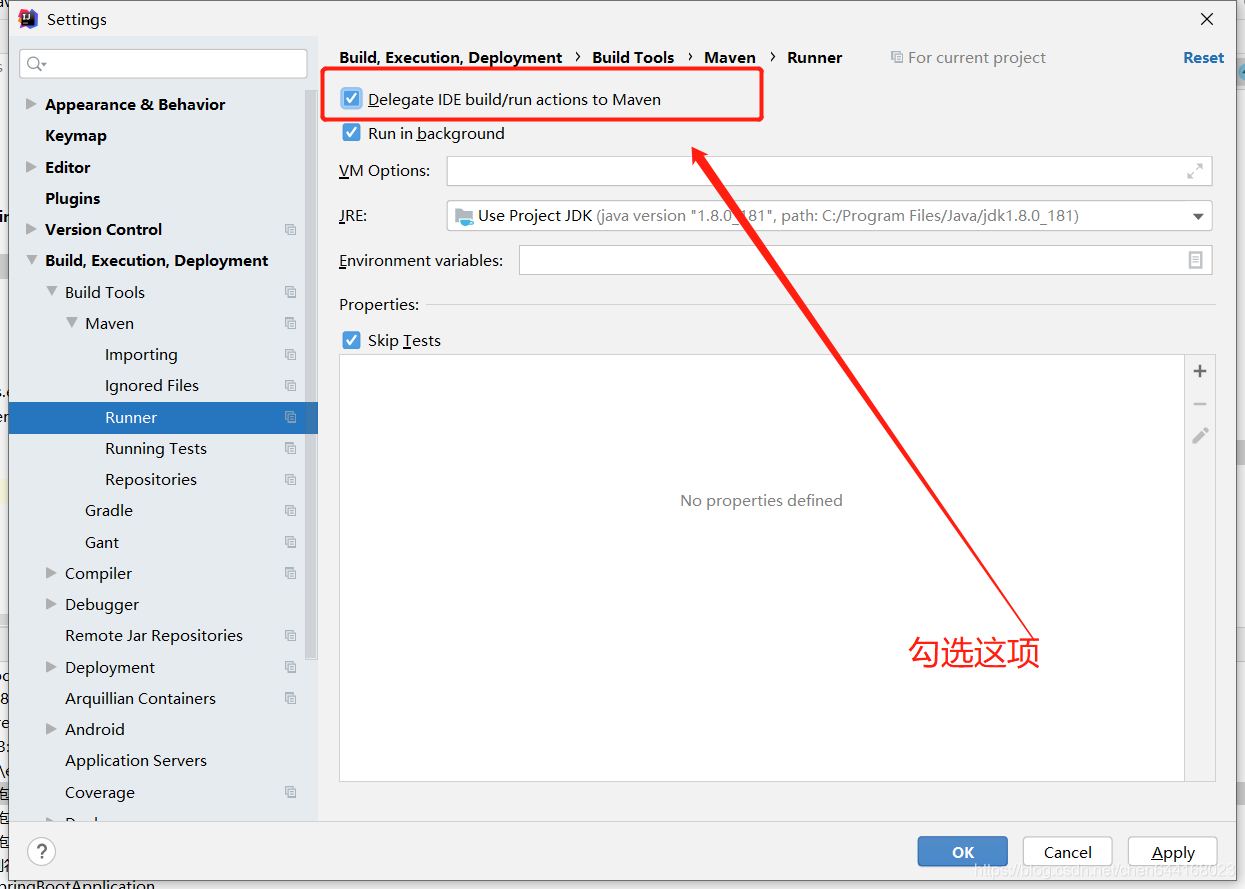Click the Build Tools breadcrumb
Screen dimensions: 1245x889
point(633,57)
